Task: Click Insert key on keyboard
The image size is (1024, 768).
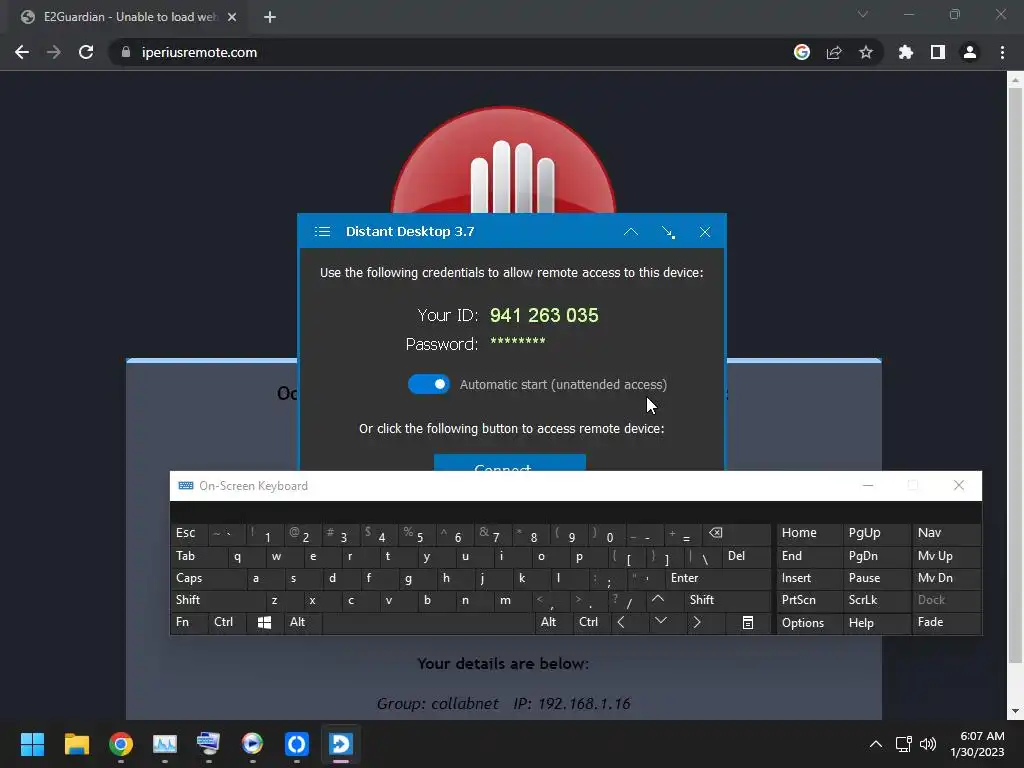Action: click(x=808, y=579)
